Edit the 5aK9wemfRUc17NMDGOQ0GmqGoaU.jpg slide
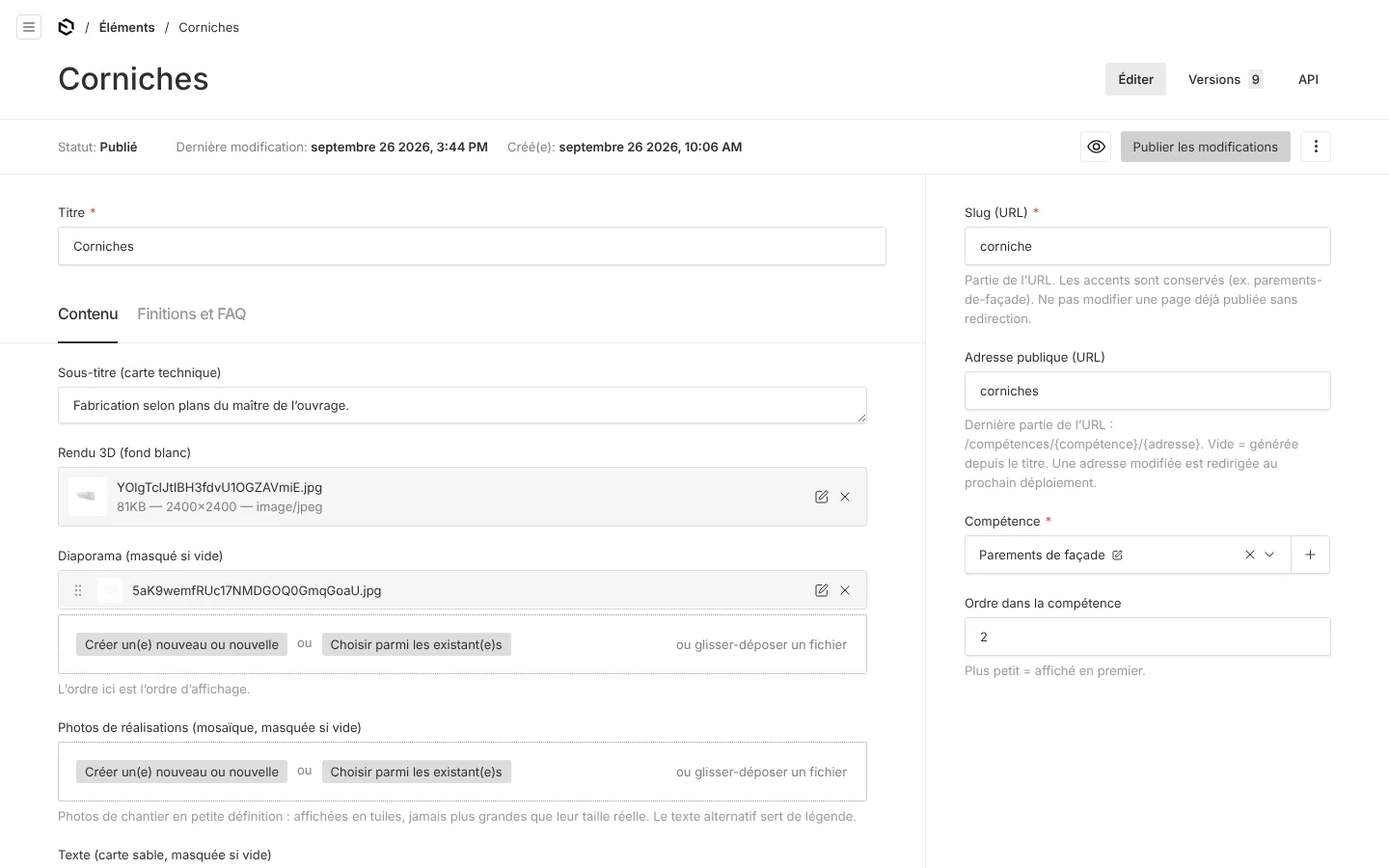The height and width of the screenshot is (868, 1389). (821, 590)
